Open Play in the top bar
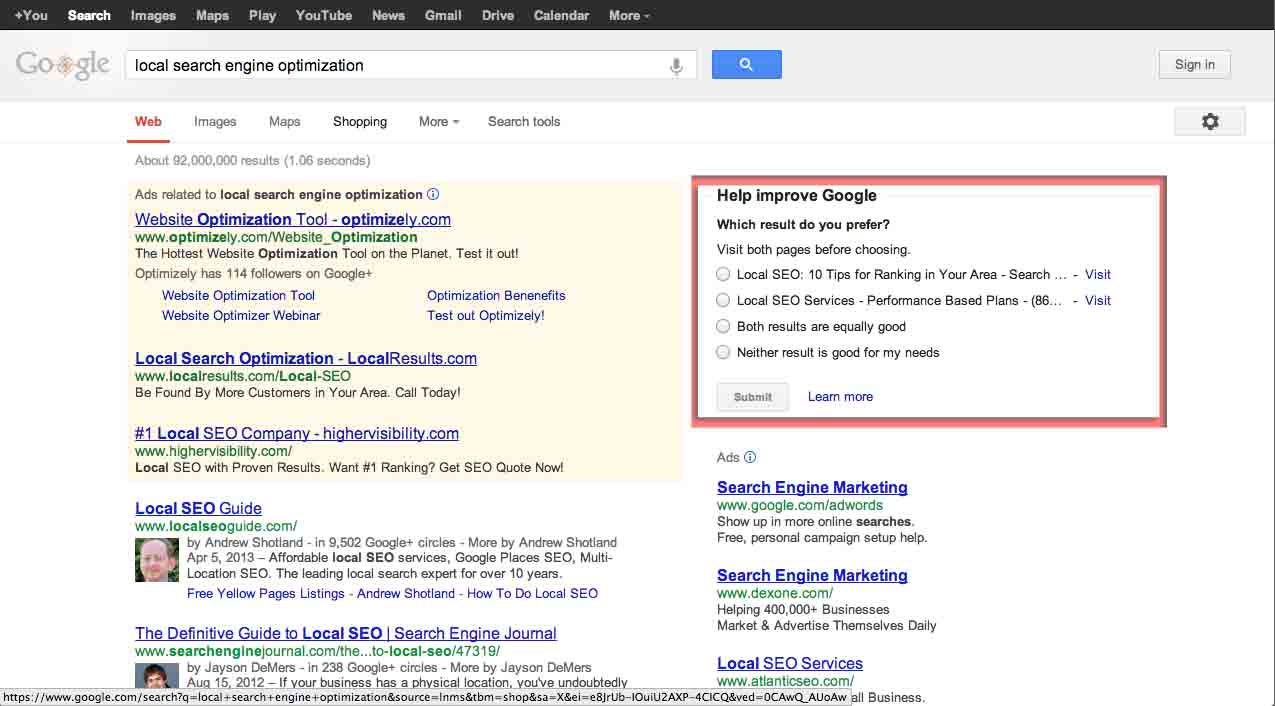Viewport: 1275px width, 706px height. [263, 15]
